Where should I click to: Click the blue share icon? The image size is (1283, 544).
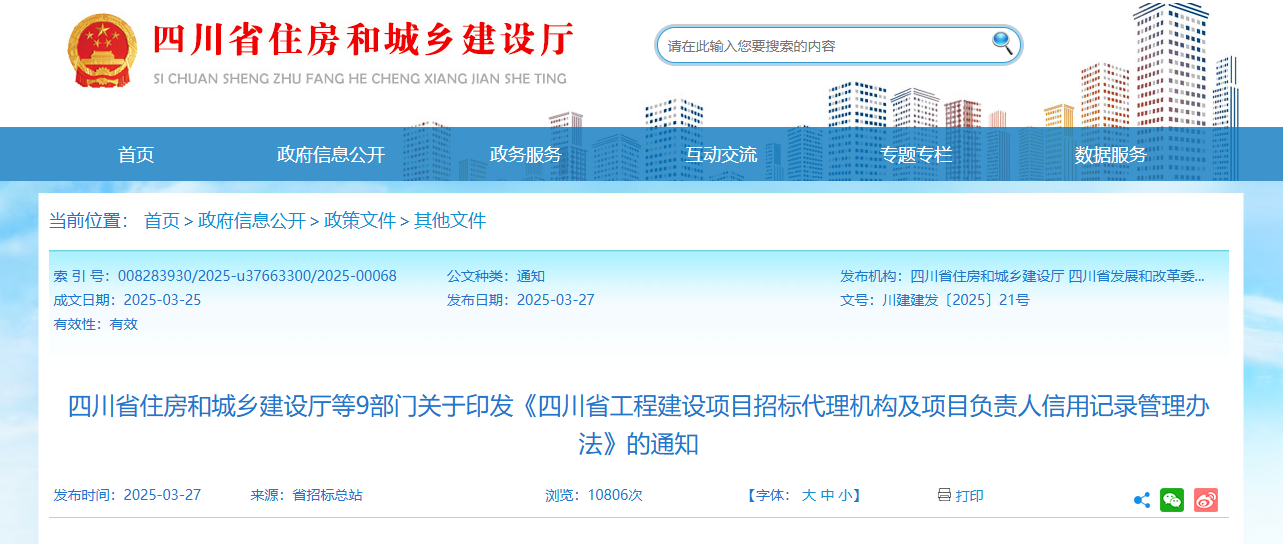pos(1141,500)
